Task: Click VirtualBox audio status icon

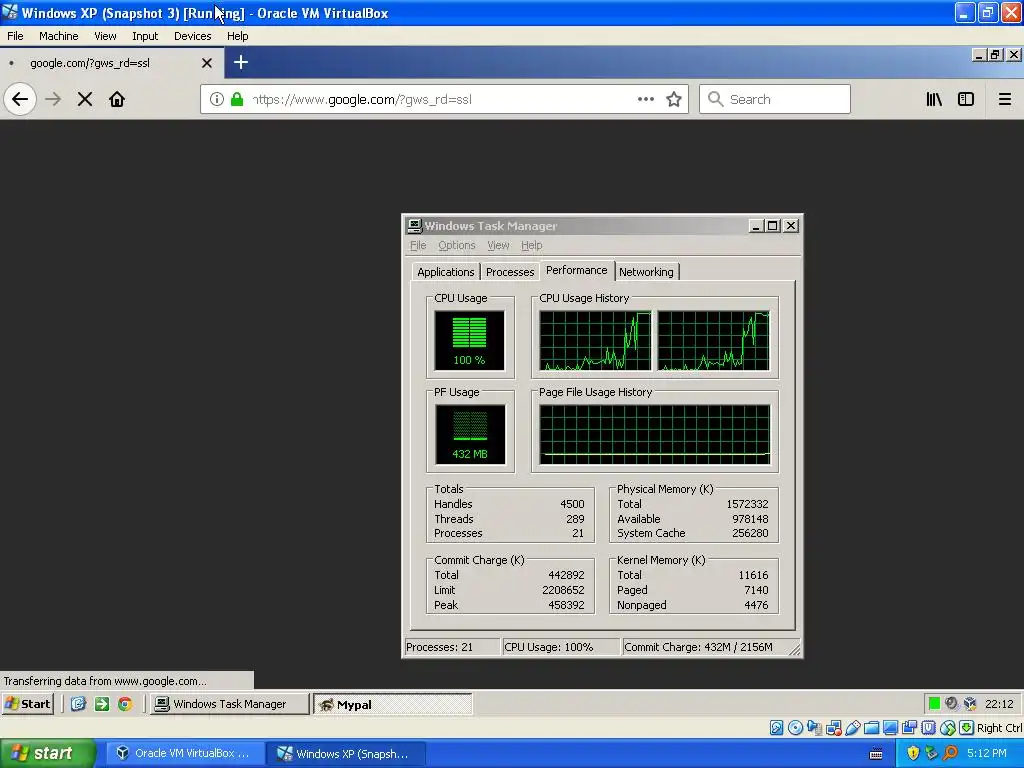Action: (x=814, y=728)
